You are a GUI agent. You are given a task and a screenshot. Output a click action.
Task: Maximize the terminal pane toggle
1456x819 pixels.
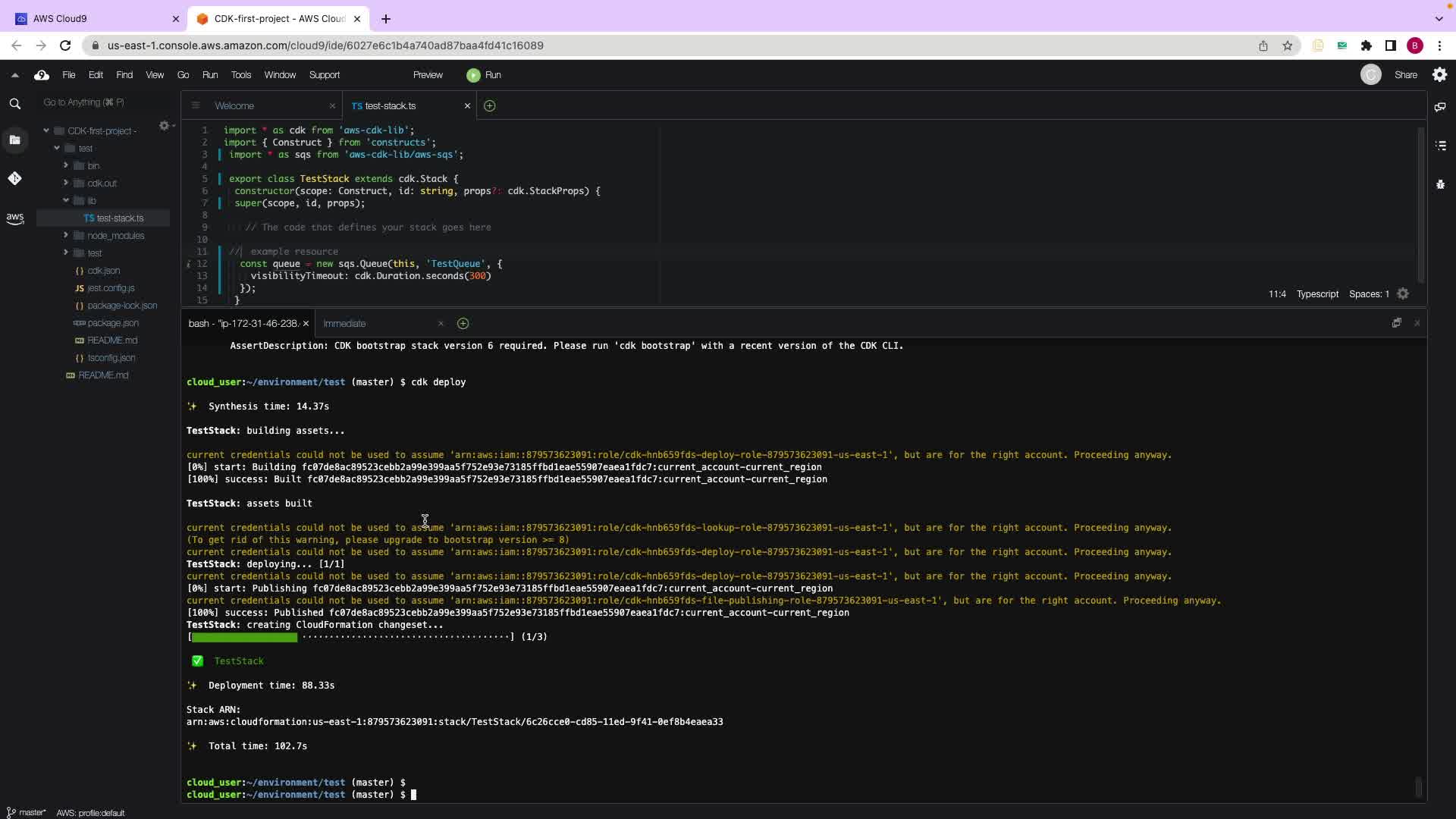pyautogui.click(x=1396, y=323)
